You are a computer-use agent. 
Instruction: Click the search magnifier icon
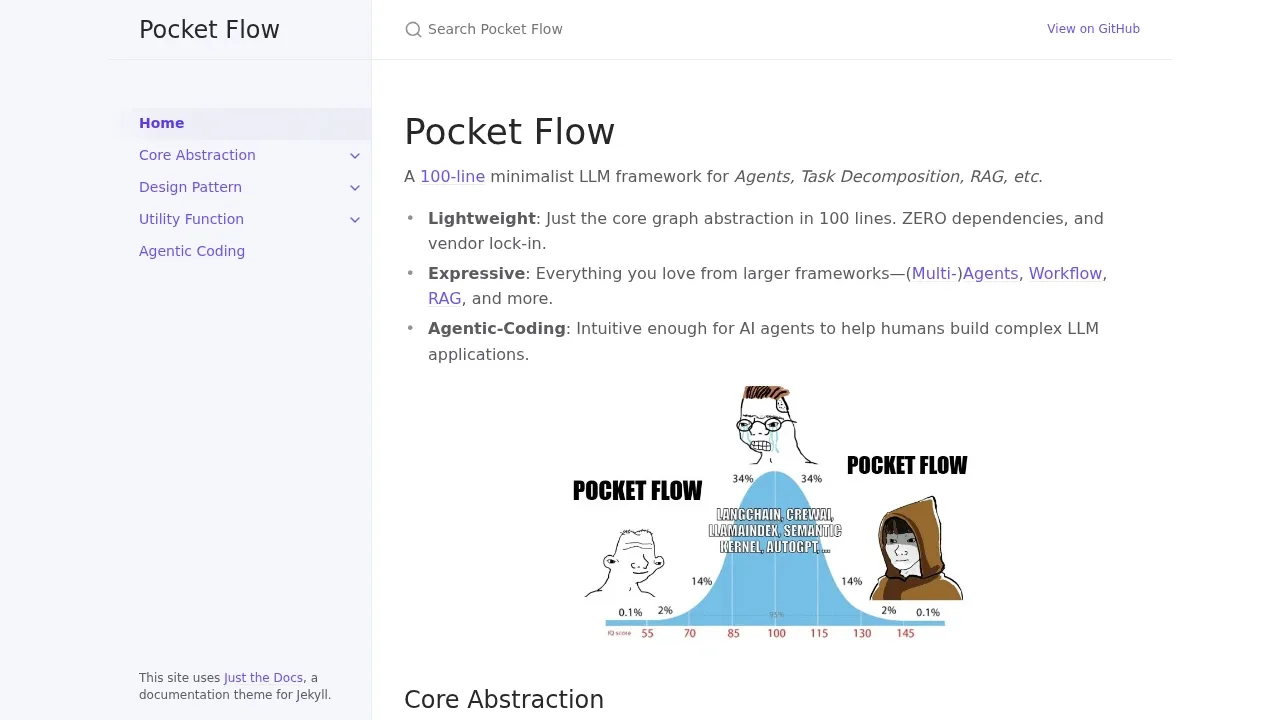coord(413,30)
